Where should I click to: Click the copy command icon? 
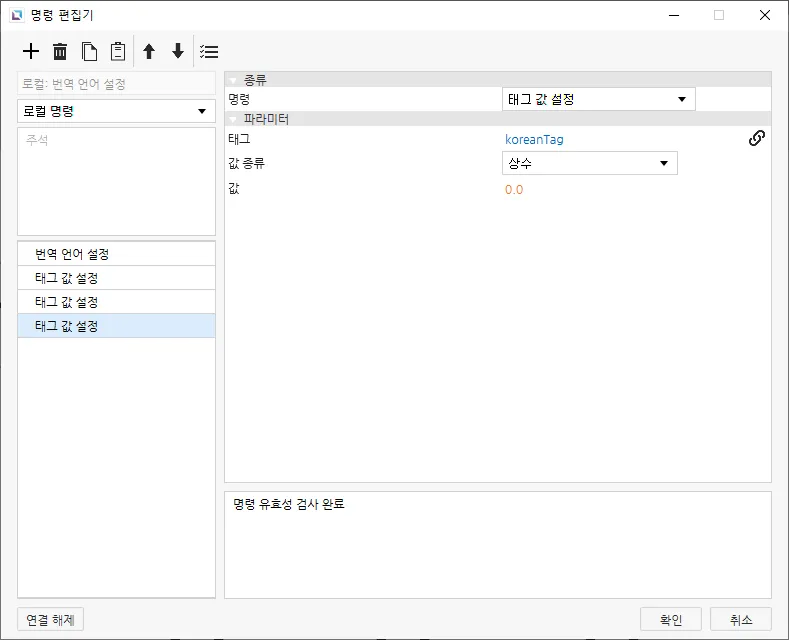pyautogui.click(x=89, y=51)
